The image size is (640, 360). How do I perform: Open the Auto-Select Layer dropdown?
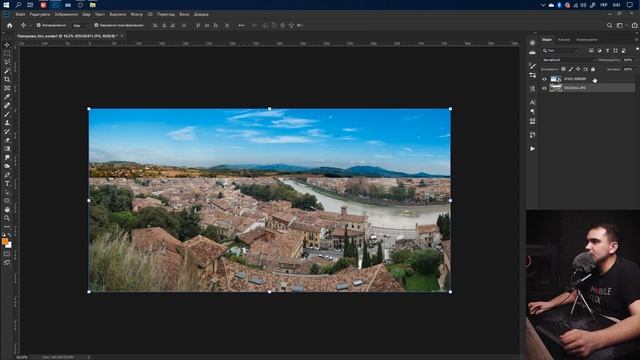tap(80, 25)
